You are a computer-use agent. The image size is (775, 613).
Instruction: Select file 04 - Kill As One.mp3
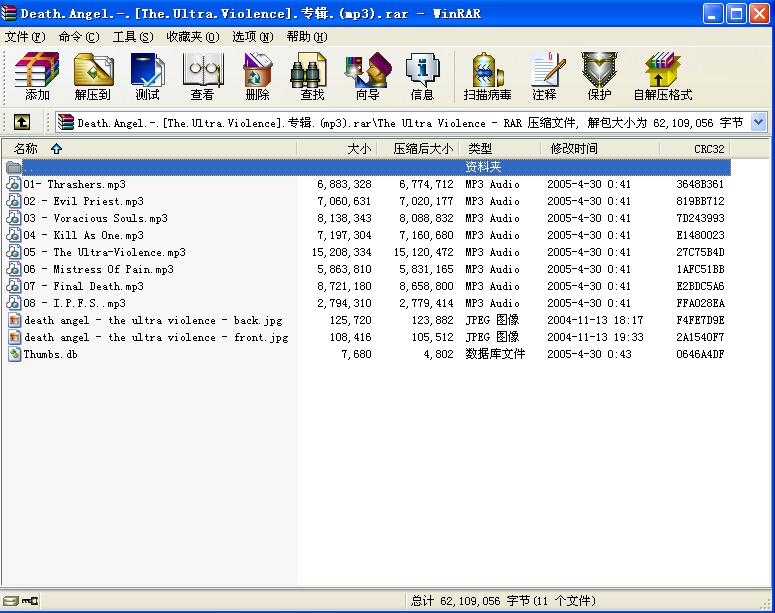pyautogui.click(x=84, y=235)
